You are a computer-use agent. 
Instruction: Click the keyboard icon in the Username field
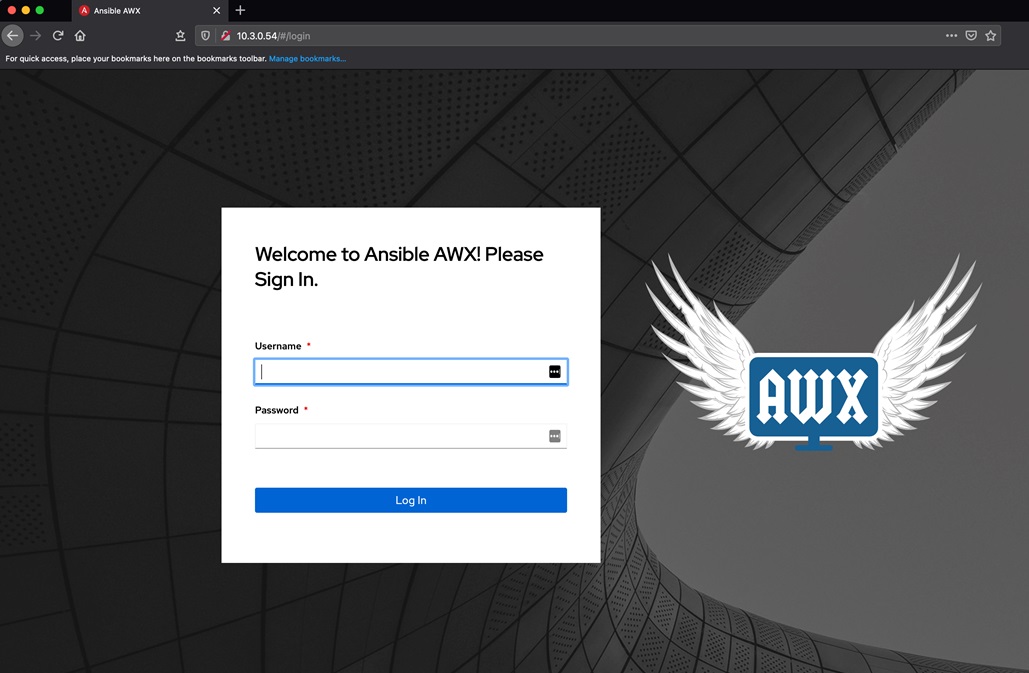[555, 371]
